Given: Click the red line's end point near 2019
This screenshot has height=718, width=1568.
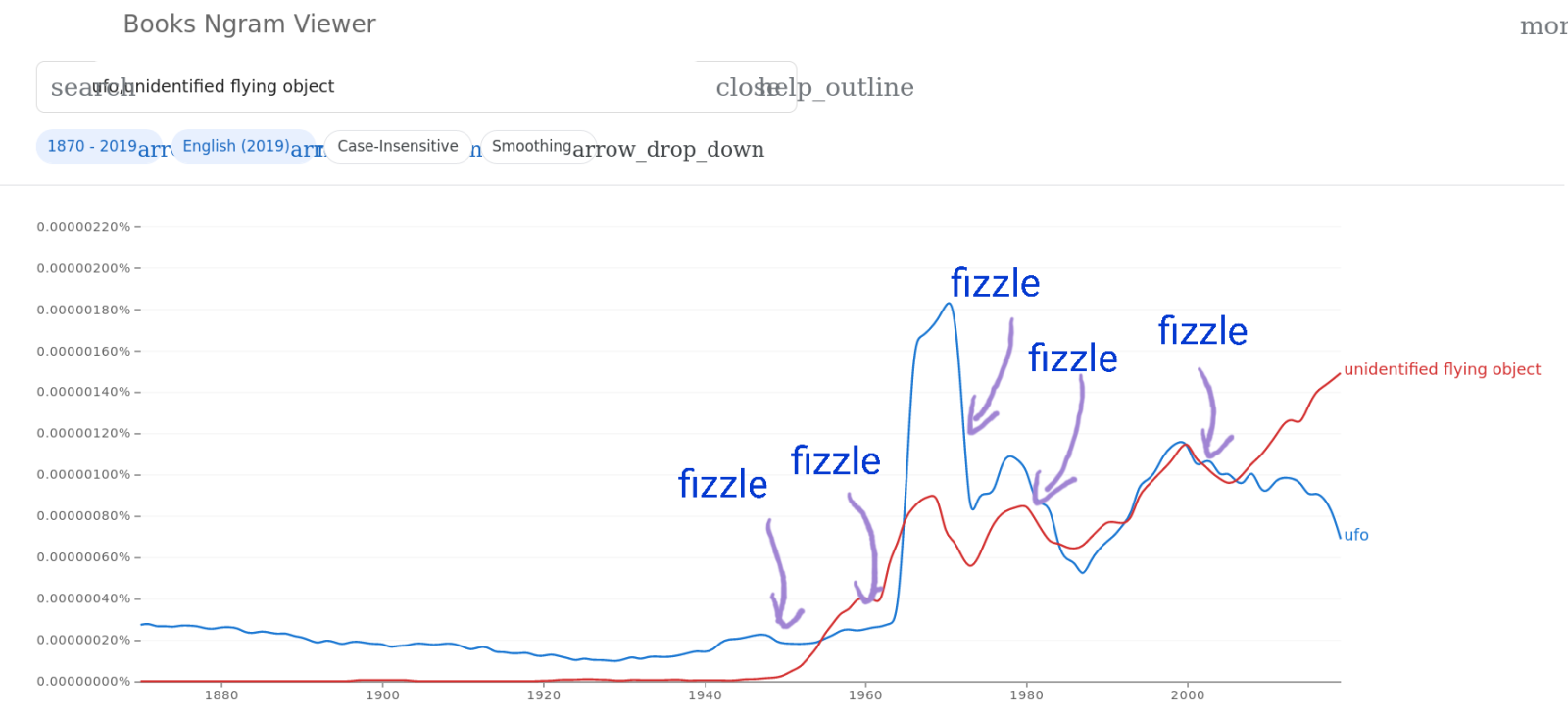Looking at the screenshot, I should pos(1339,374).
